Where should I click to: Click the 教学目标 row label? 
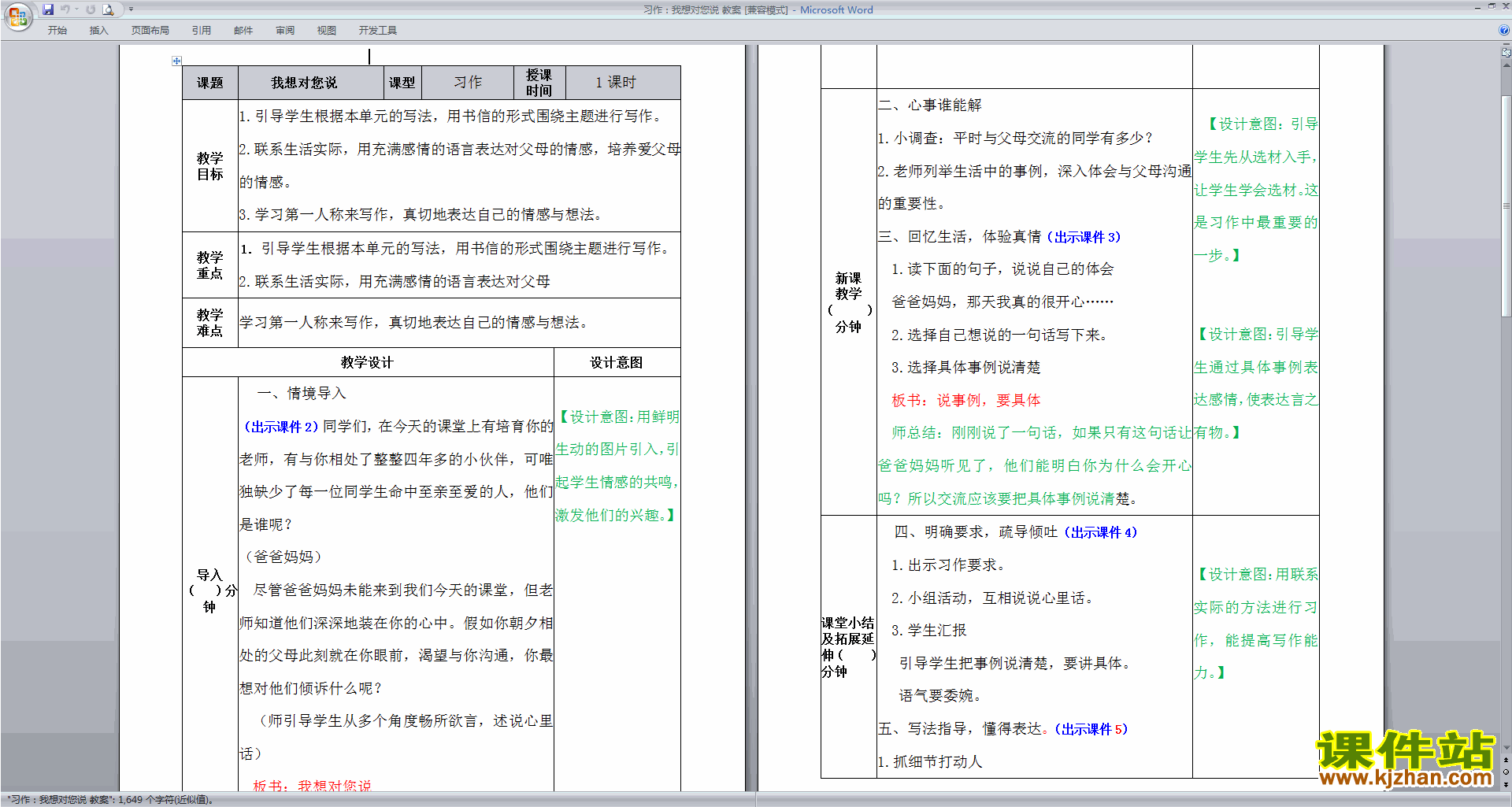point(210,166)
